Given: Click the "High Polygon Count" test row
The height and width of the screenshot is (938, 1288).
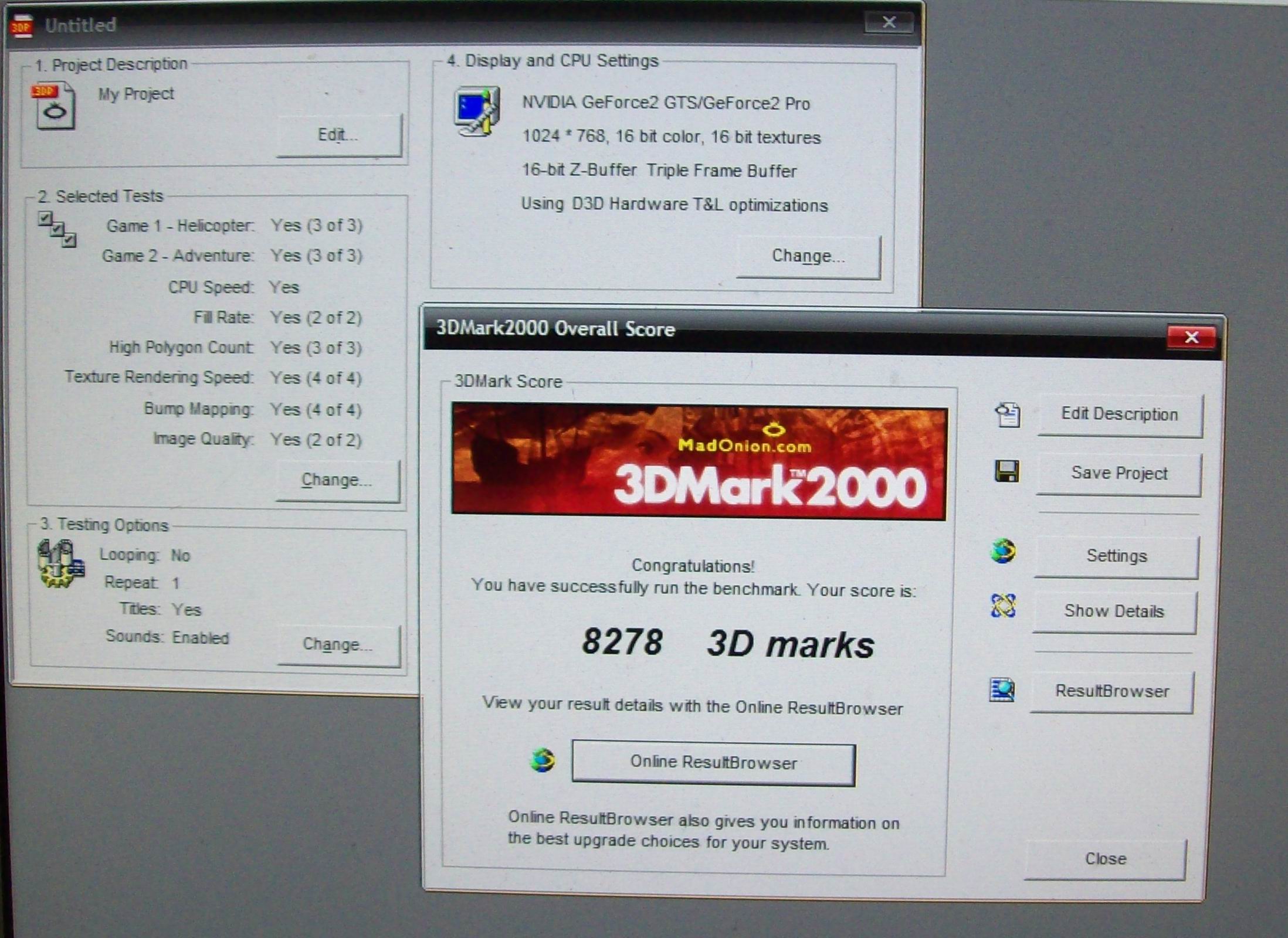Looking at the screenshot, I should [x=235, y=348].
